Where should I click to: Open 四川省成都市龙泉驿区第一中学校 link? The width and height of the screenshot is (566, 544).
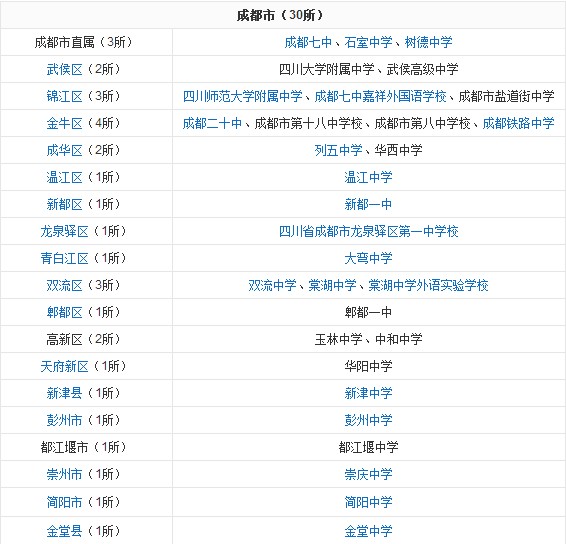click(368, 231)
